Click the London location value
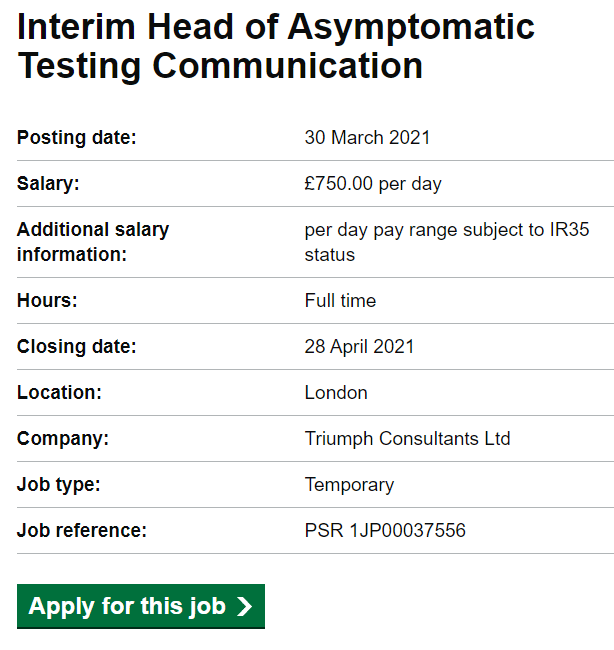614x650 pixels. 336,393
